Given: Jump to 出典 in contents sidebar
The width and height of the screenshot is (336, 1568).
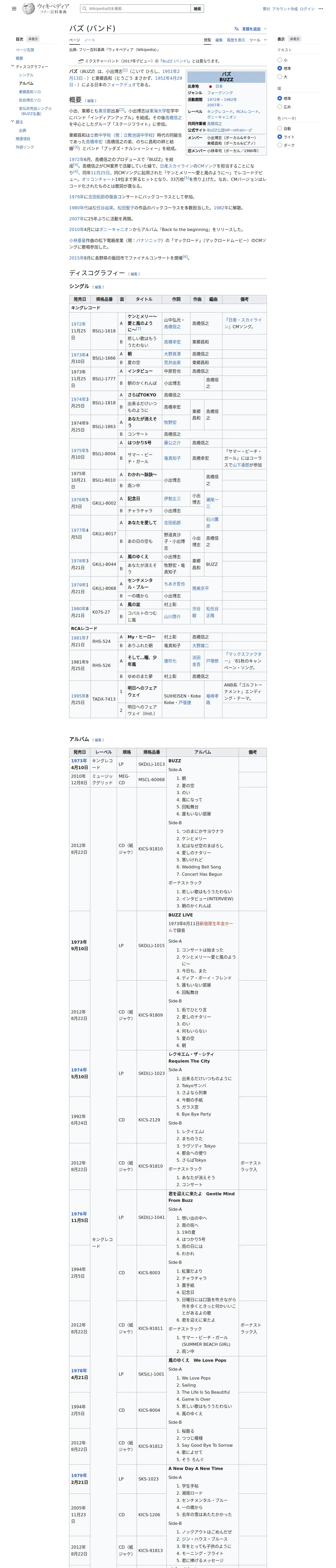Looking at the screenshot, I should [23, 130].
